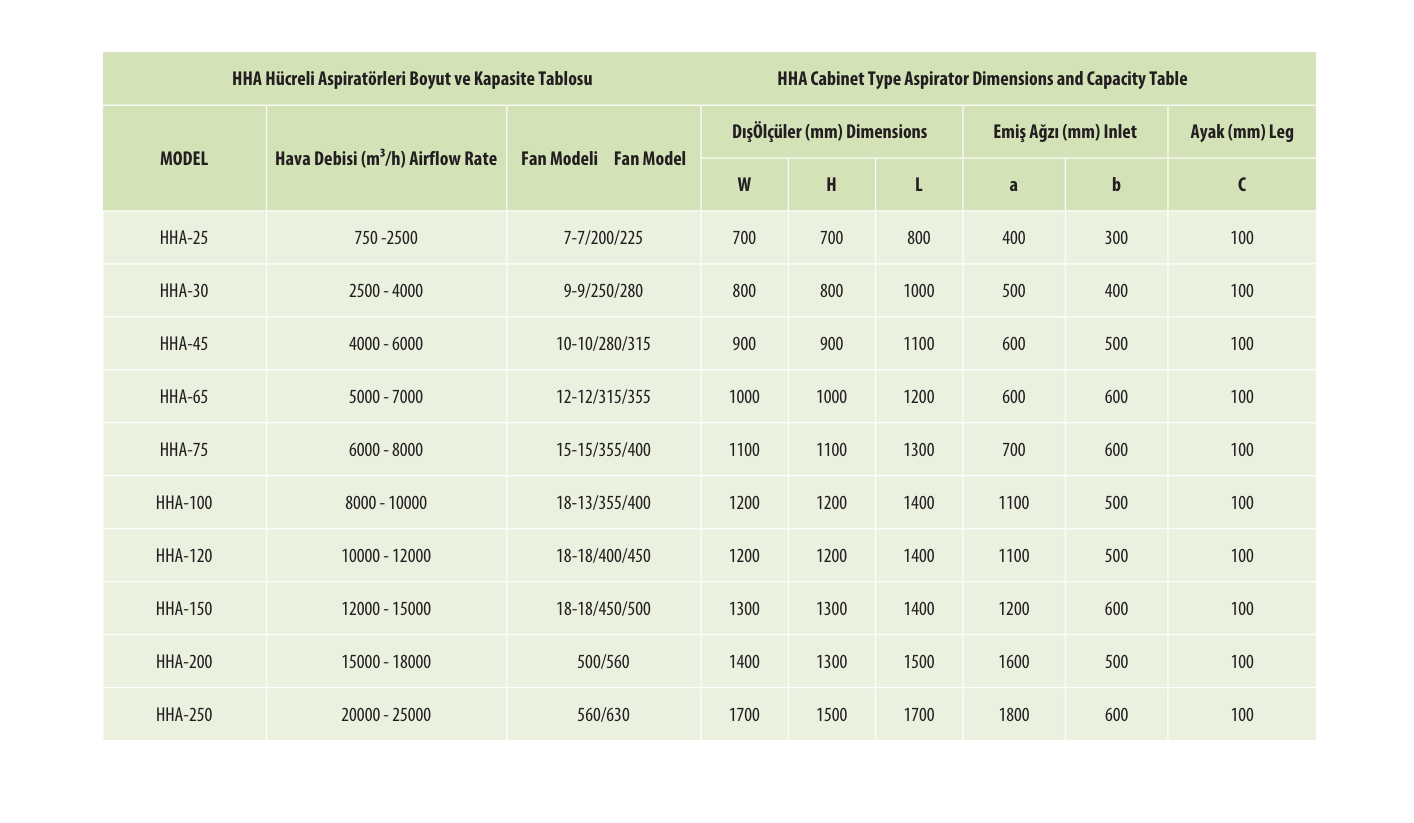Click the HHA-25 model cell
This screenshot has width=1414, height=823.
(184, 238)
